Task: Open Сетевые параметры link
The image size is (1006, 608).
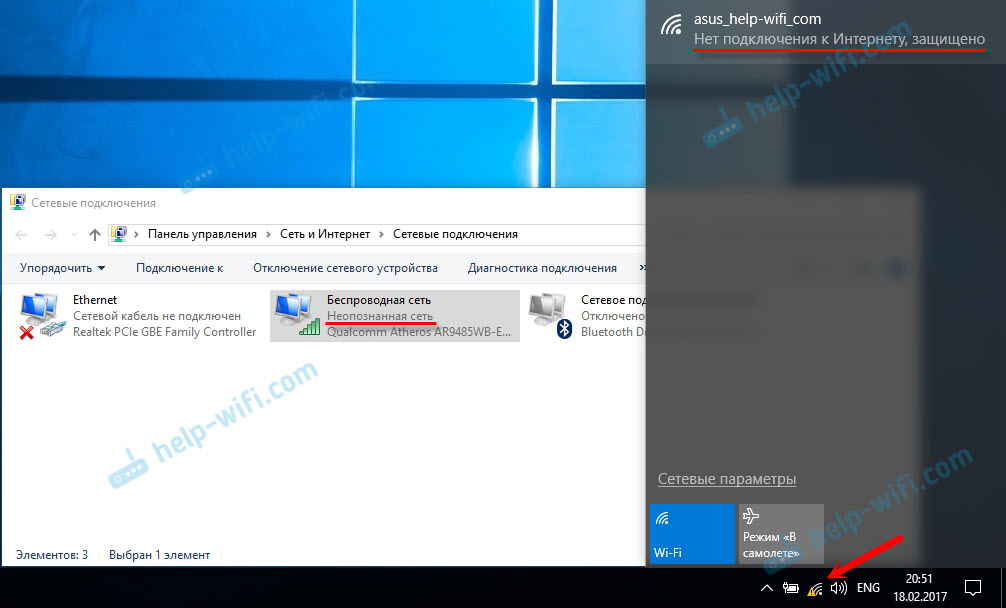Action: click(x=727, y=479)
